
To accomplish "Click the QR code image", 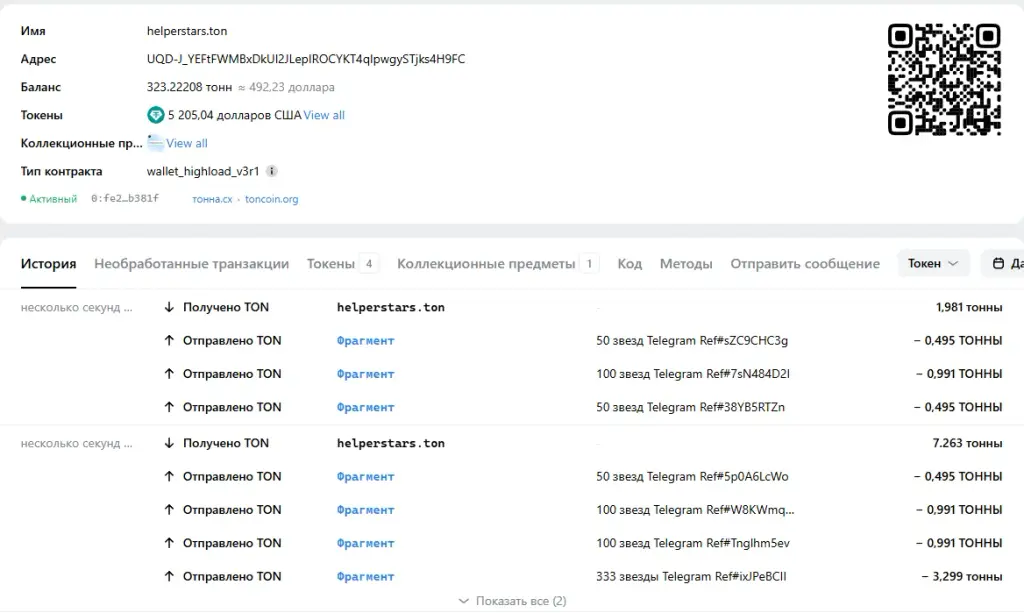I will click(x=944, y=80).
